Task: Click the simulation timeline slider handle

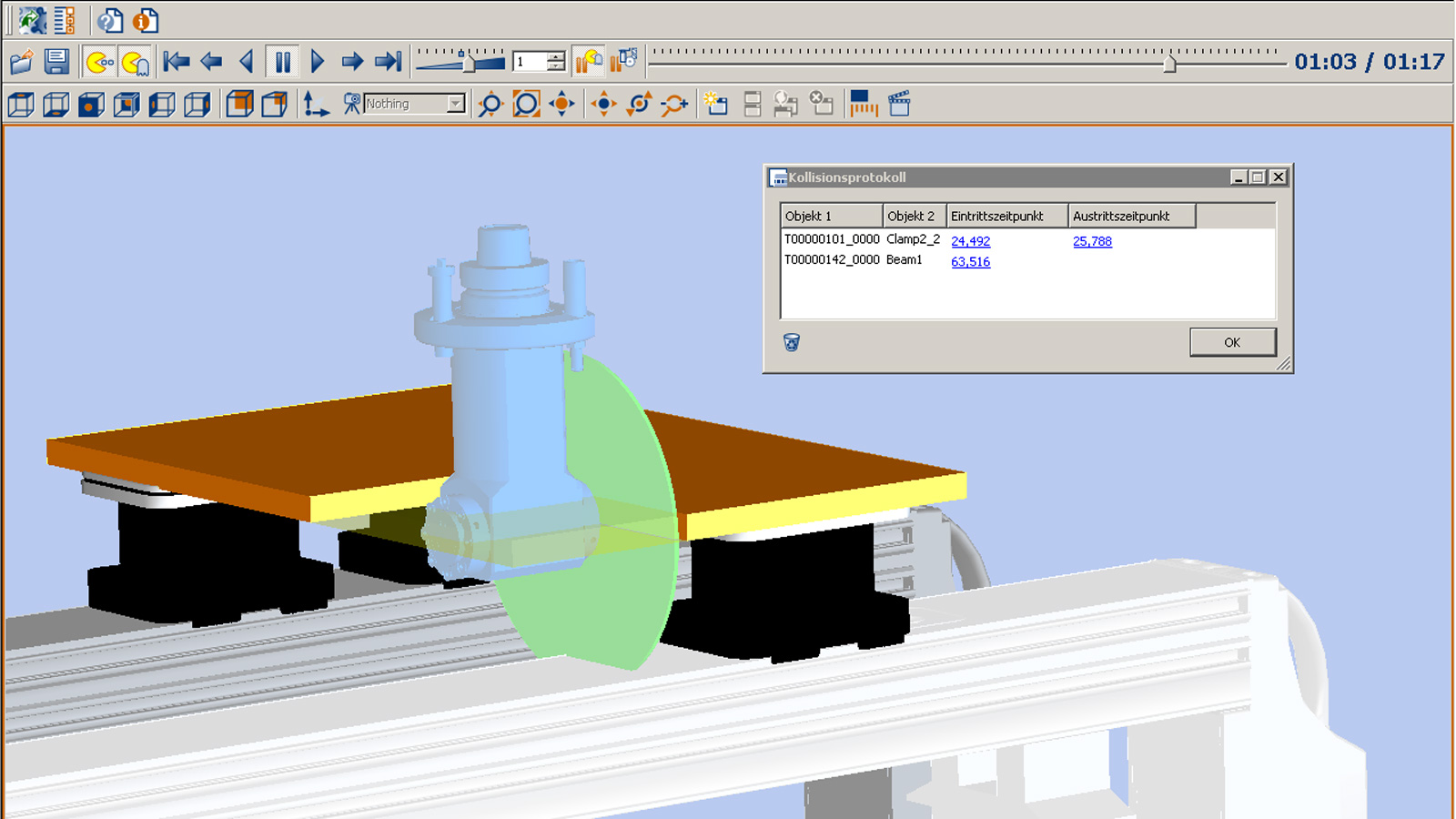Action: 1169,64
